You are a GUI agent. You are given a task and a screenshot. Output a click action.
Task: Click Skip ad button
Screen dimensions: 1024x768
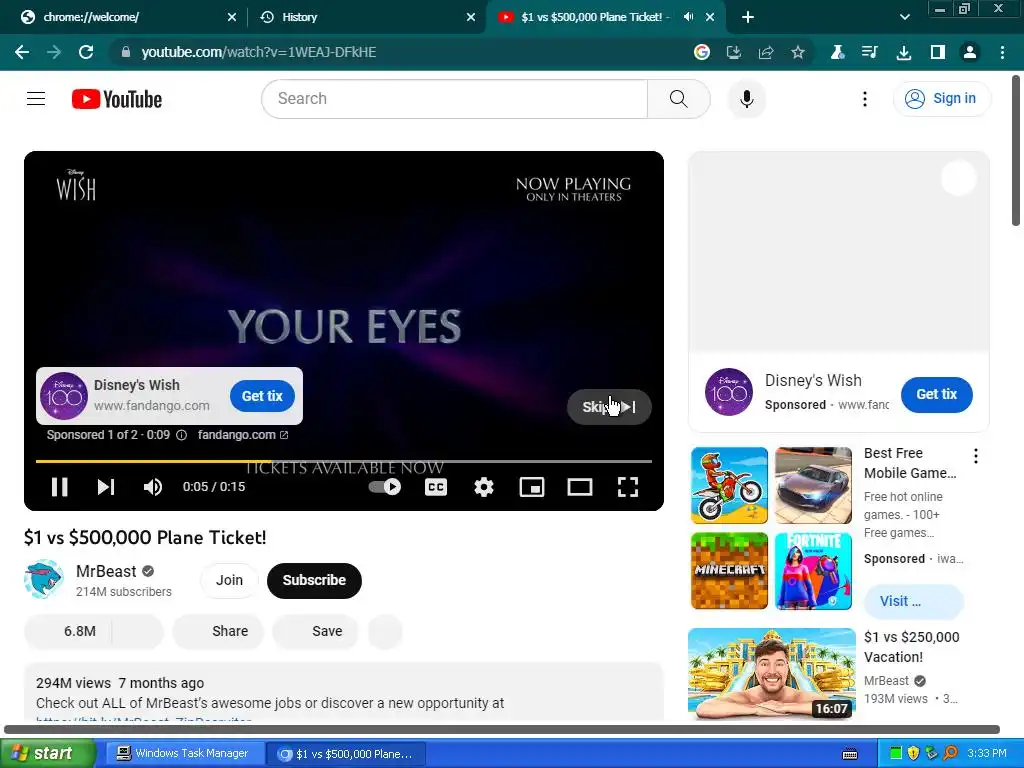tap(609, 407)
